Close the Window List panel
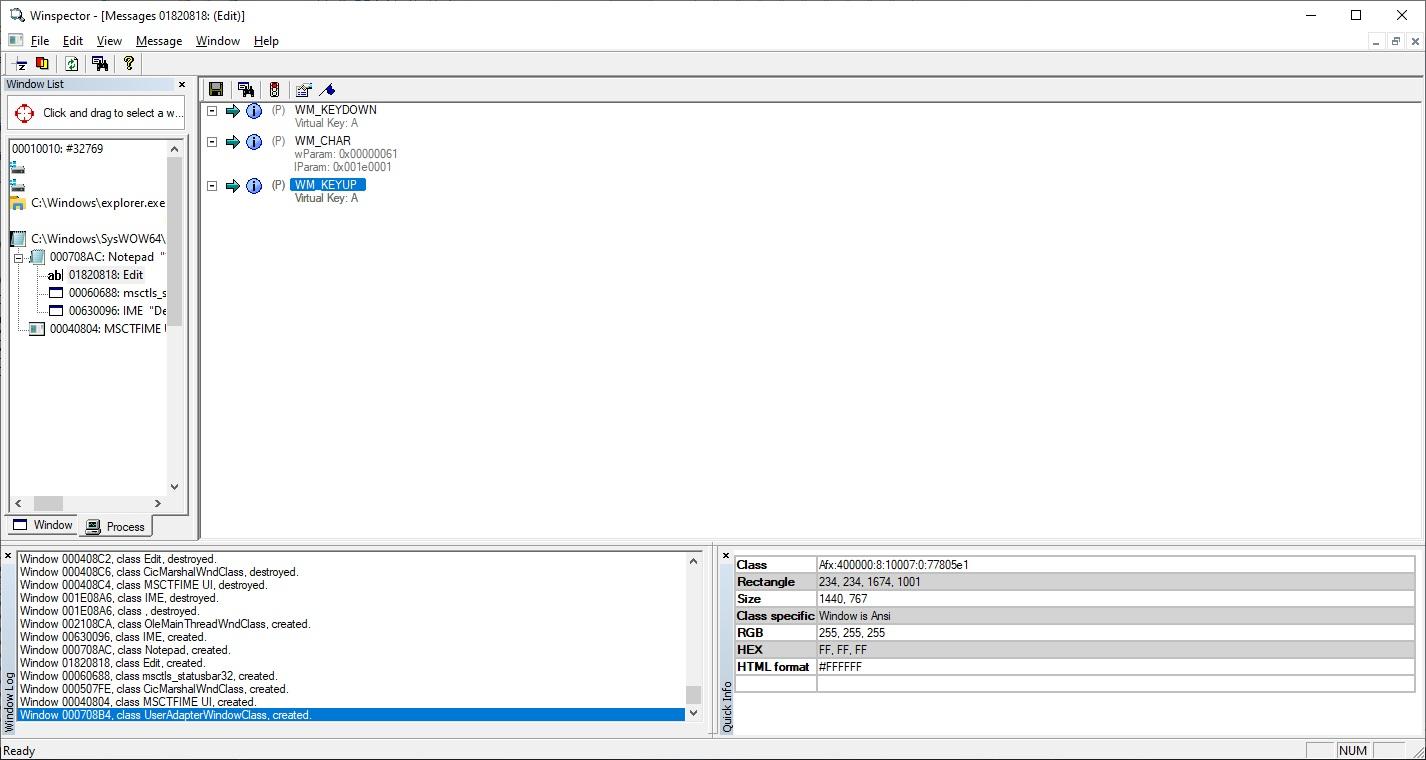The height and width of the screenshot is (760, 1426). point(182,85)
